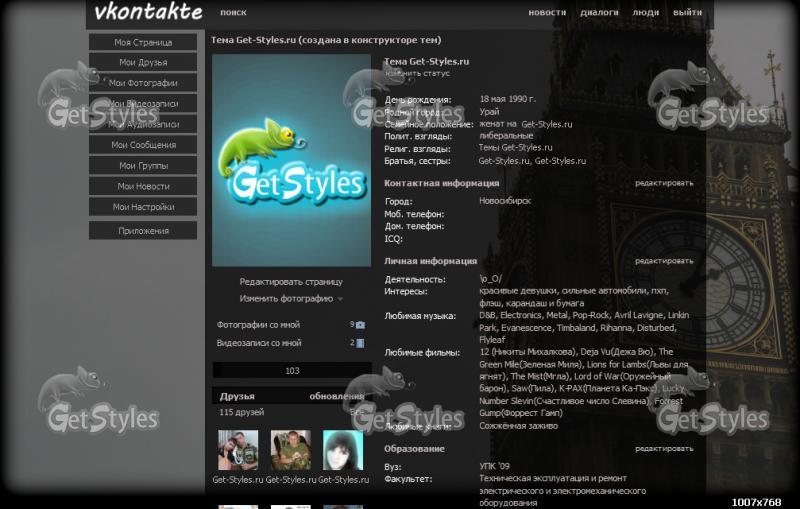Open the third friend's avatar with teal background

[342, 450]
